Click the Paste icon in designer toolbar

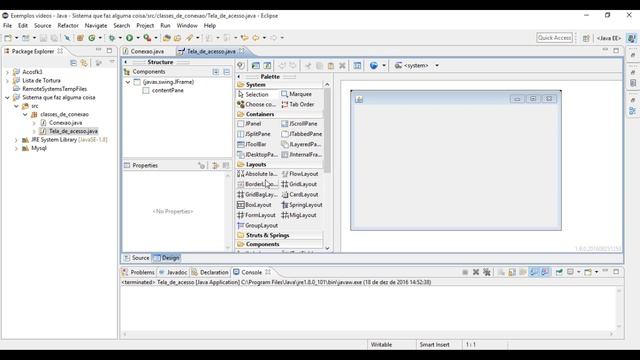(331, 65)
